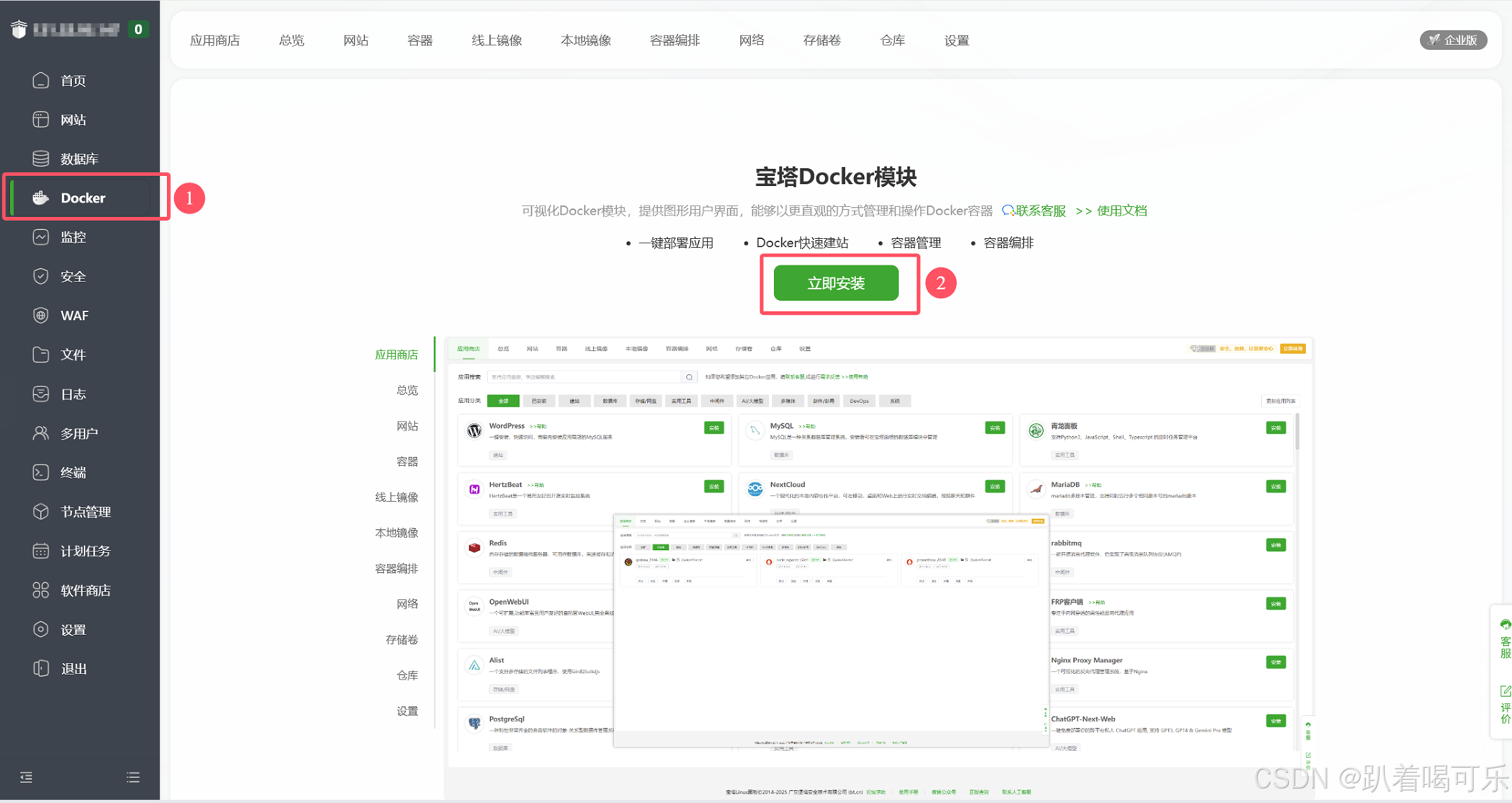Click 容器编排 bullet text under heading
Screen dimensions: 1512x803
[x=1008, y=243]
